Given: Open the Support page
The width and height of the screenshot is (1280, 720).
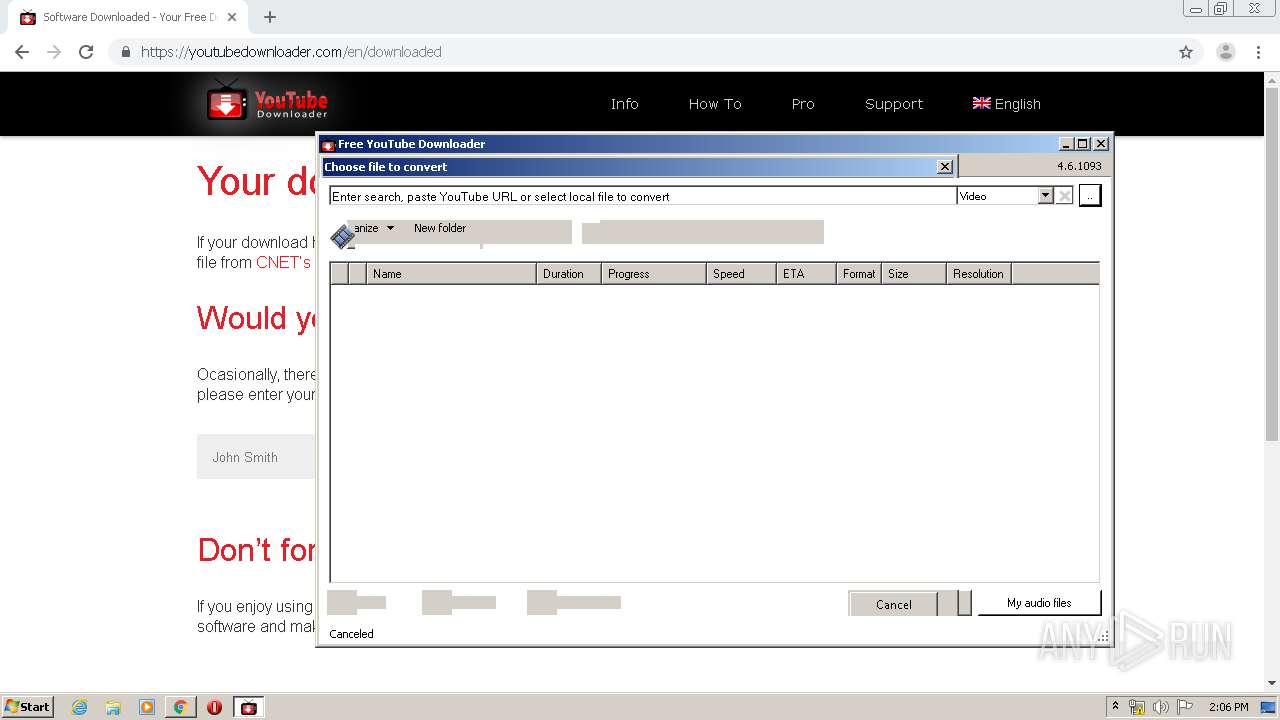Looking at the screenshot, I should 894,104.
